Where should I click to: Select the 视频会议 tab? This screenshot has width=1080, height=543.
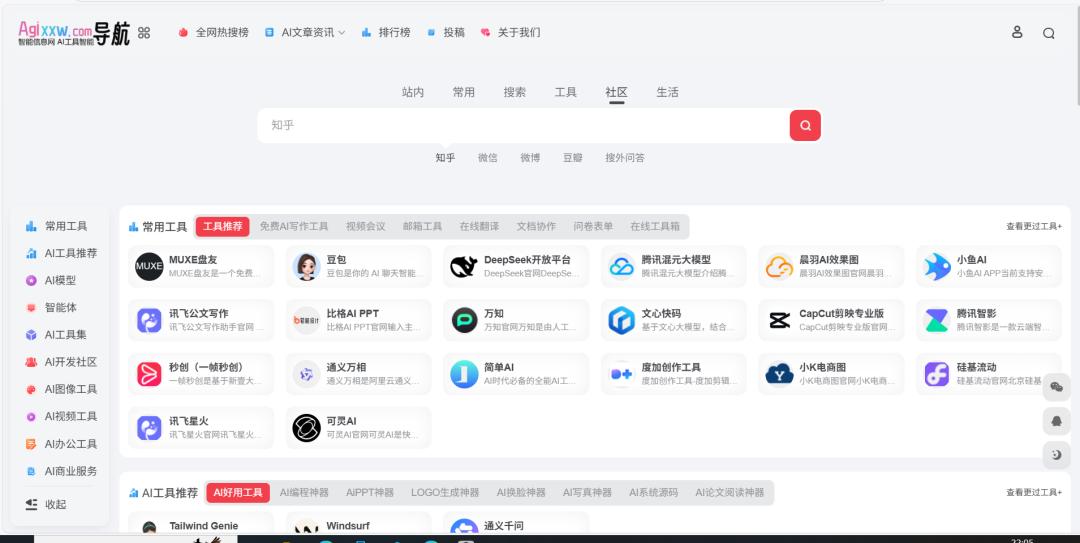point(366,226)
